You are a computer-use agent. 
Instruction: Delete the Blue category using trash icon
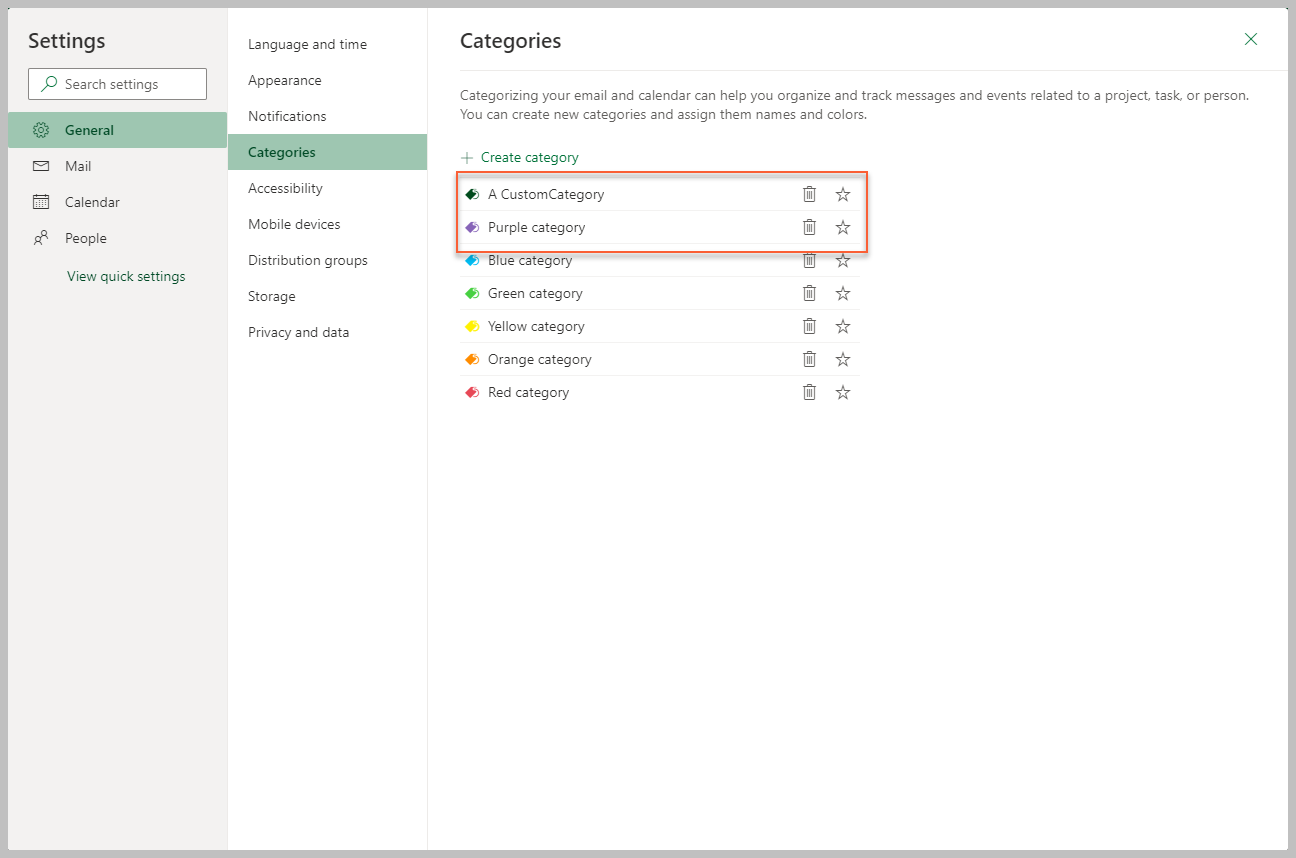click(809, 260)
